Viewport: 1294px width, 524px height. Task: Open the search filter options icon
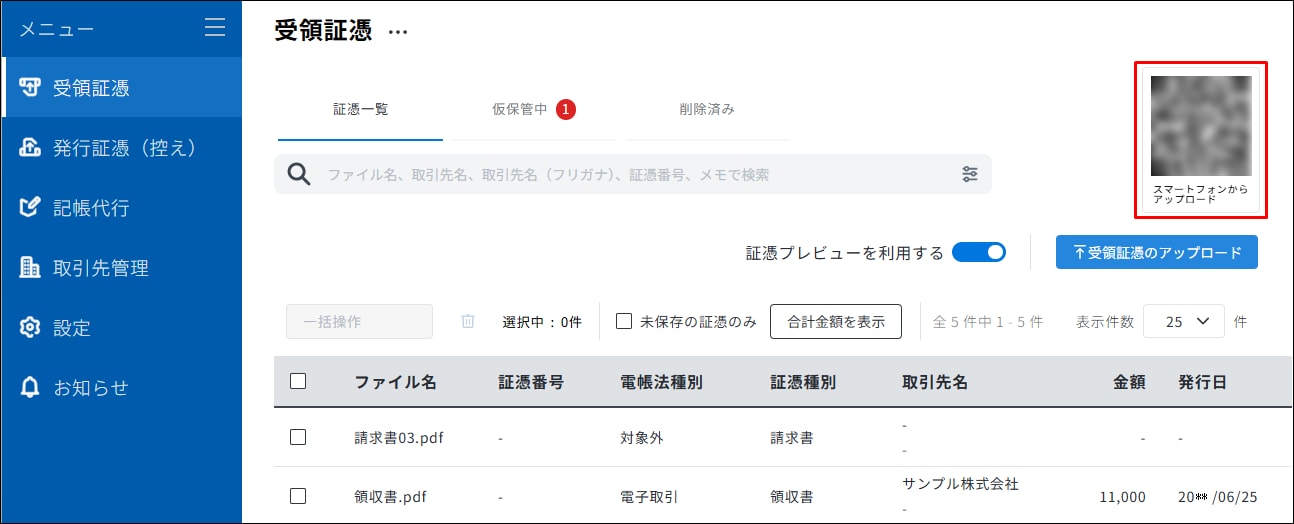click(x=969, y=174)
